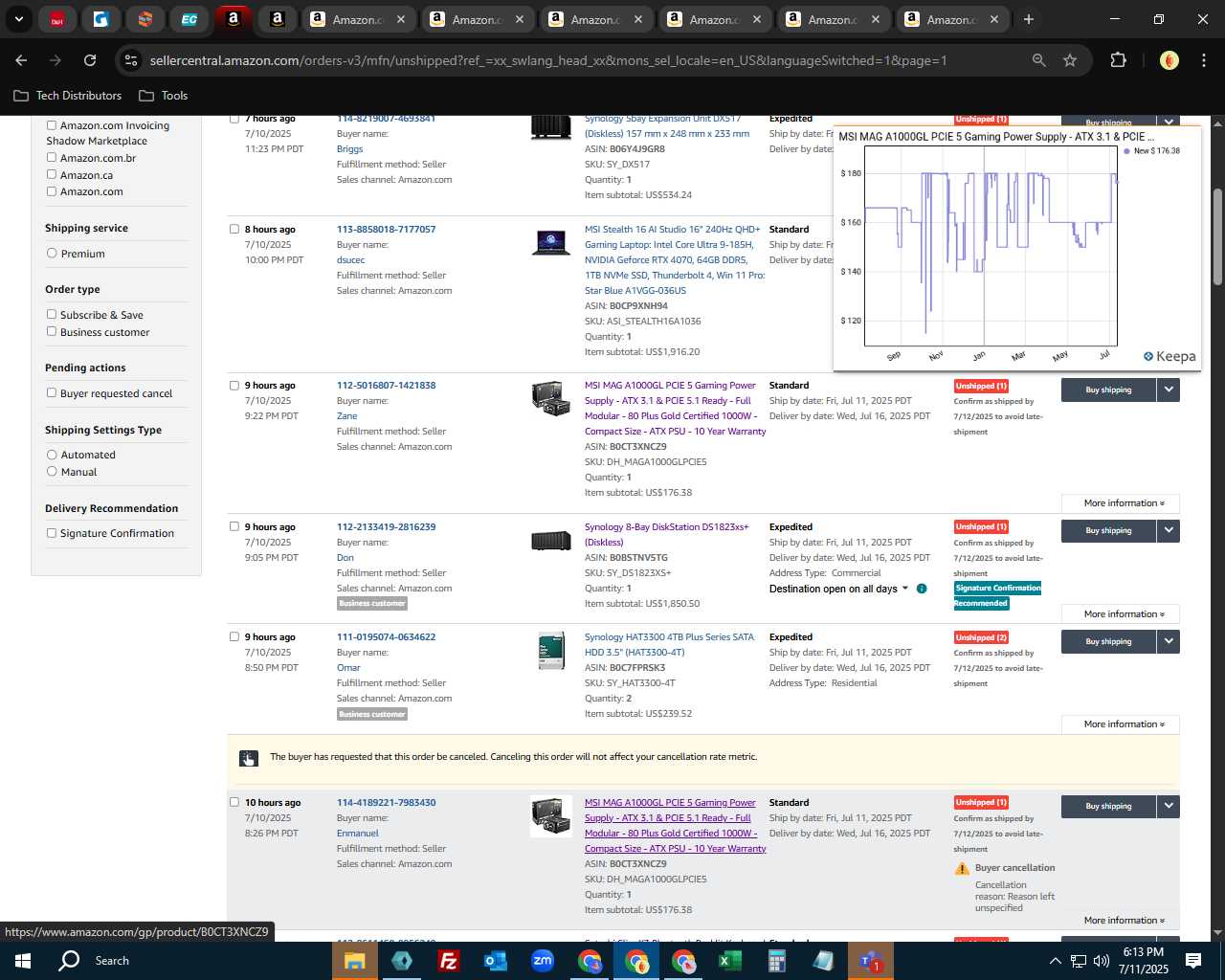This screenshot has width=1225, height=980.
Task: Open a new browser tab
Action: [1029, 19]
